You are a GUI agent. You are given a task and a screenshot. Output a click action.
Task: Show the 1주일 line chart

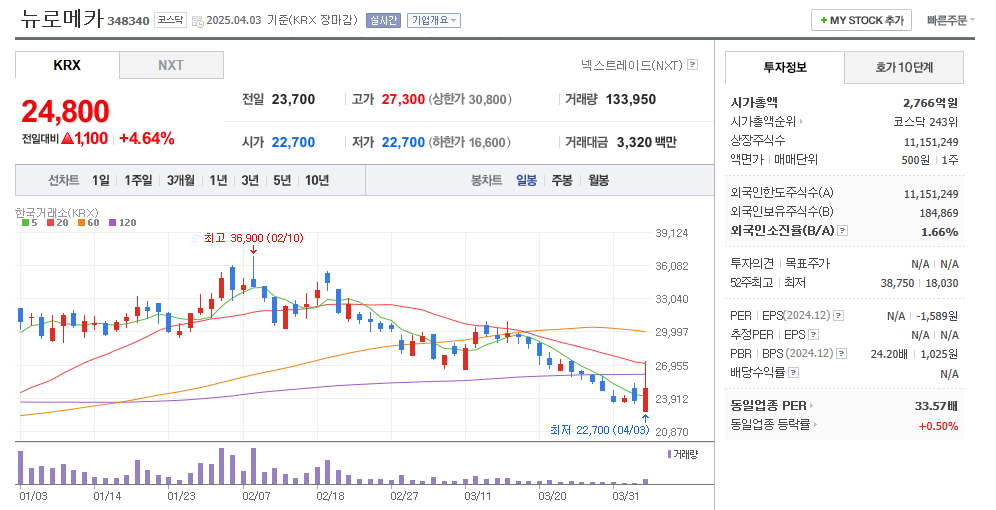pyautogui.click(x=138, y=180)
